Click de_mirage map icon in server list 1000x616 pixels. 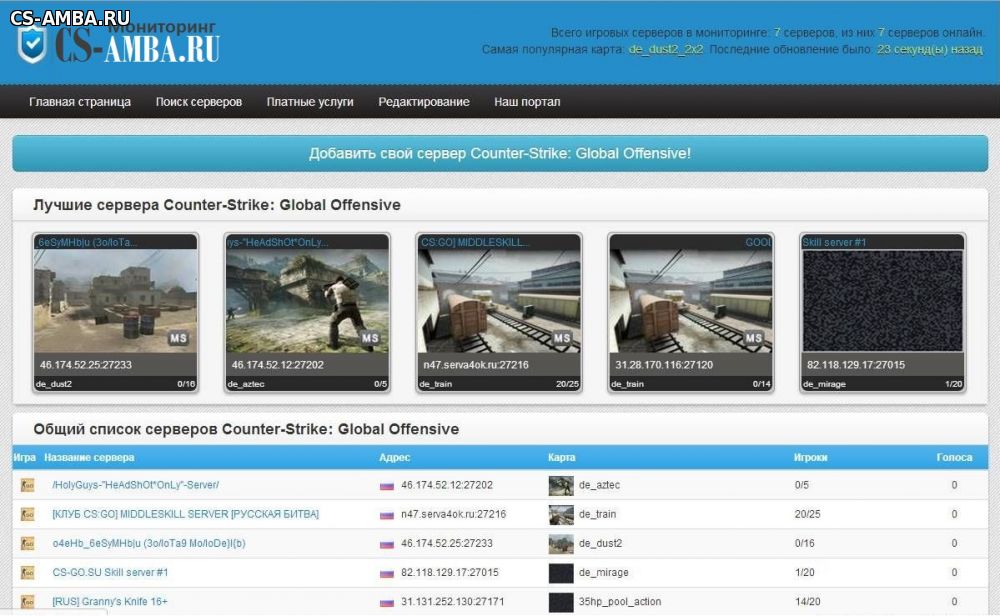point(561,573)
